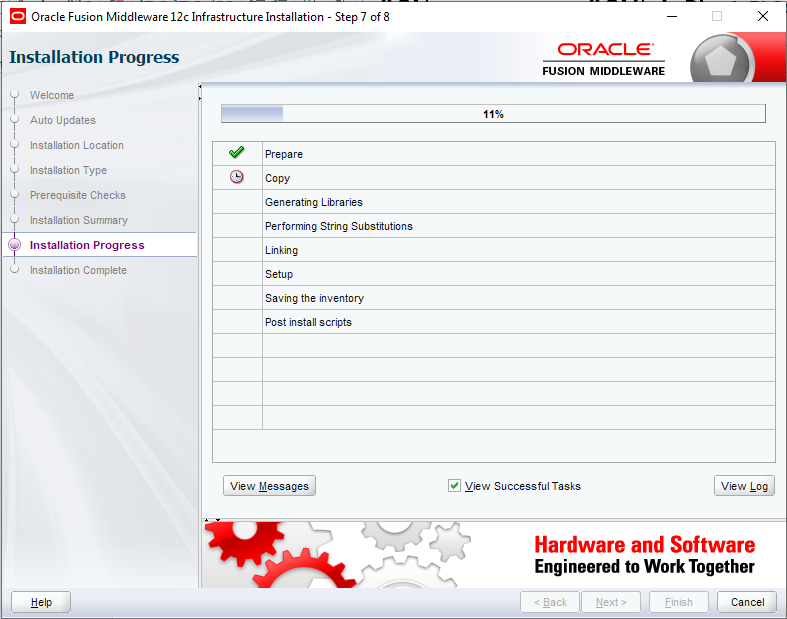787x619 pixels.
Task: Click the Oracle Fusion Middleware logo
Action: point(603,59)
